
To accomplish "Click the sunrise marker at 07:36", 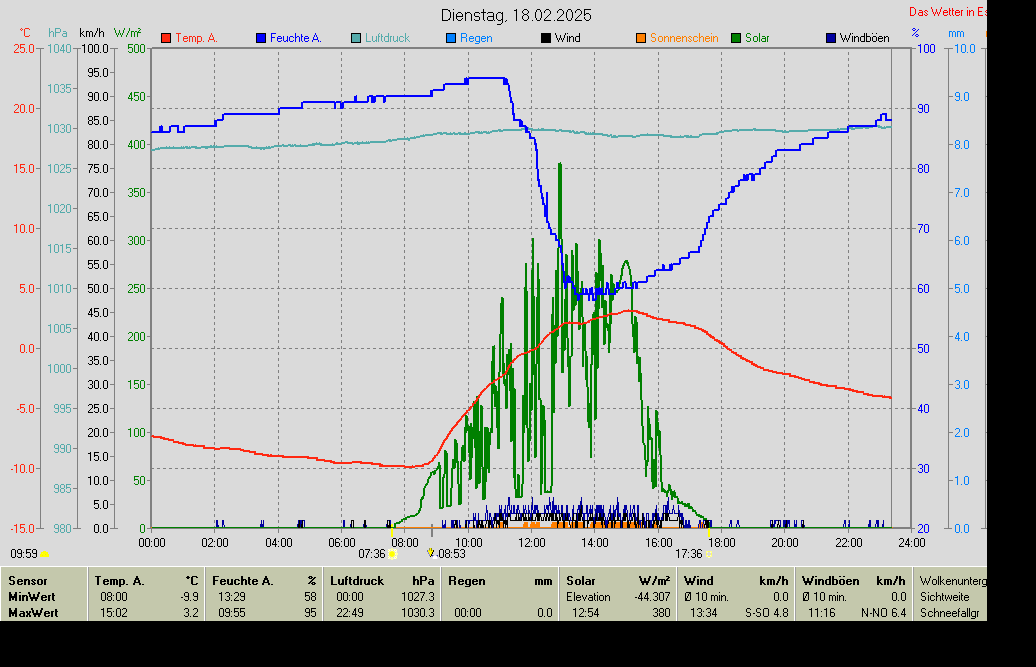I will click(x=393, y=553).
